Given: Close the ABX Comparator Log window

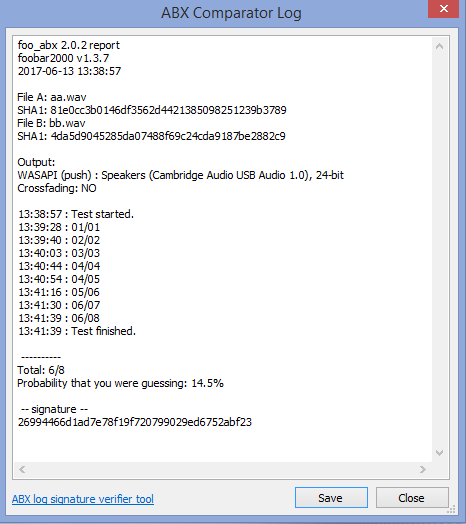Looking at the screenshot, I should (x=444, y=9).
